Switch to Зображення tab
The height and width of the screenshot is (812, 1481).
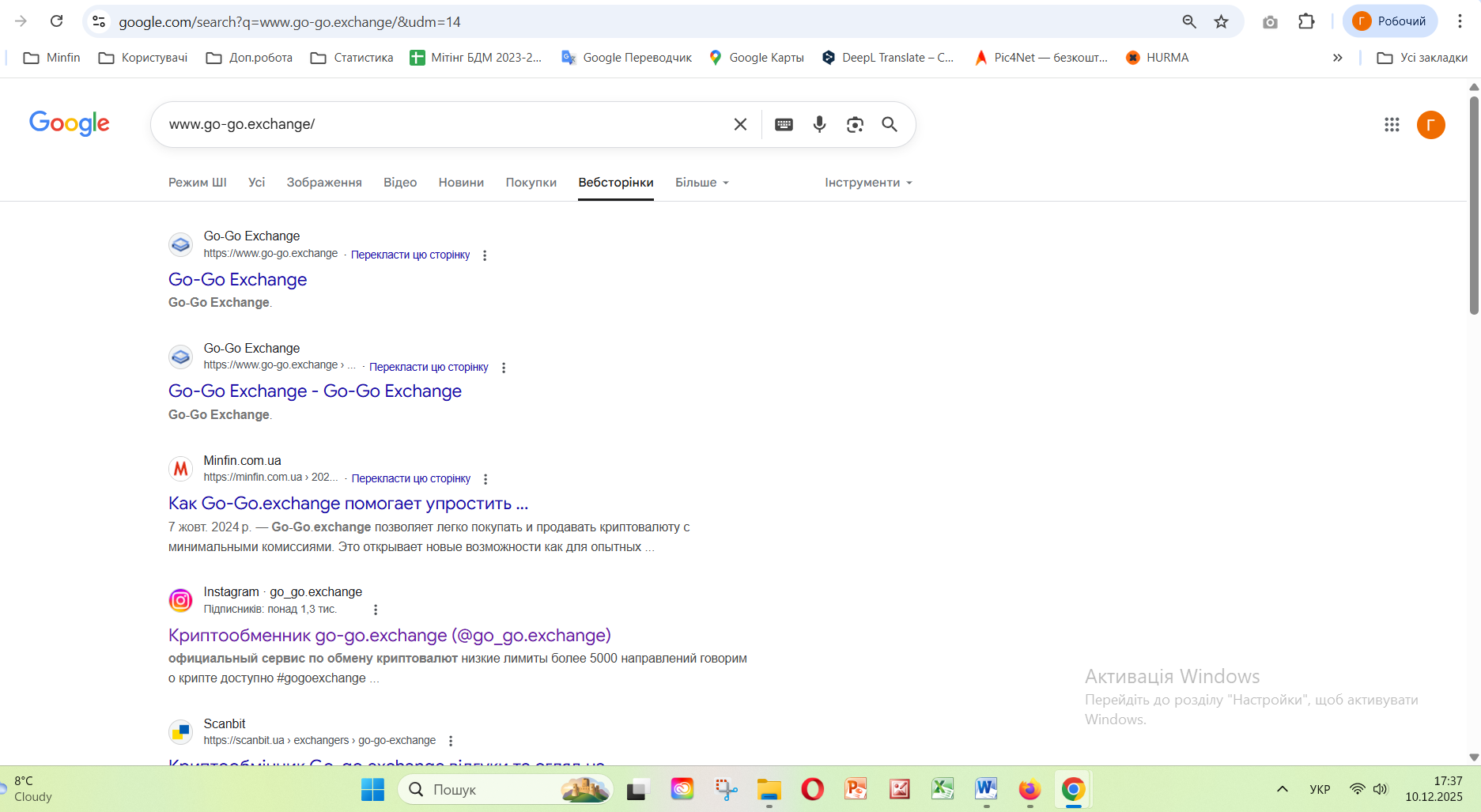pos(324,183)
